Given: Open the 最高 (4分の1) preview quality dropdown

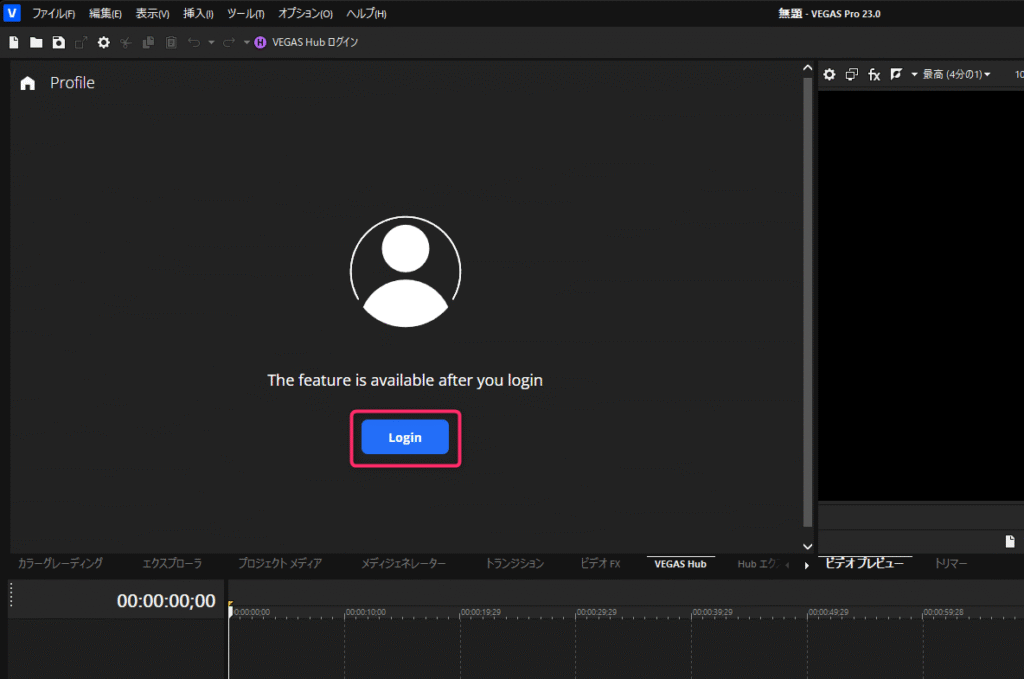Looking at the screenshot, I should click(956, 75).
